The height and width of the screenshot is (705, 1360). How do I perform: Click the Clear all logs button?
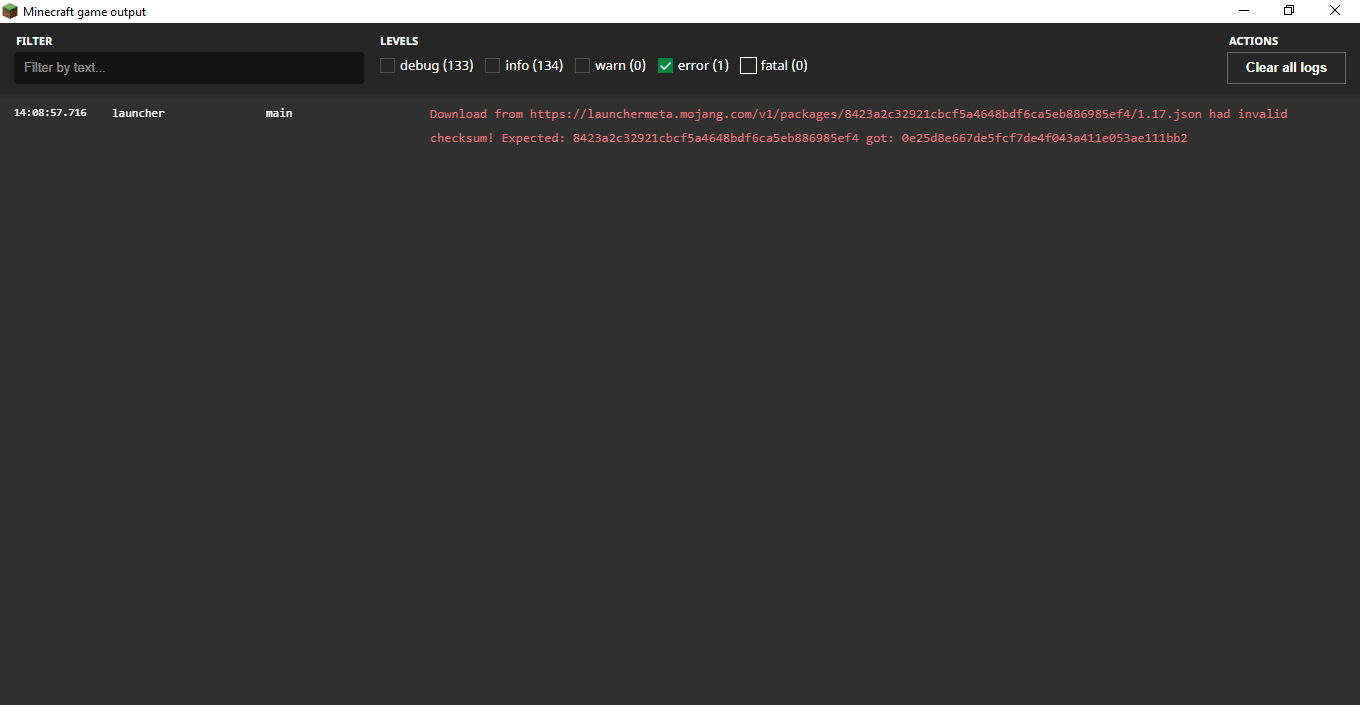pos(1286,68)
